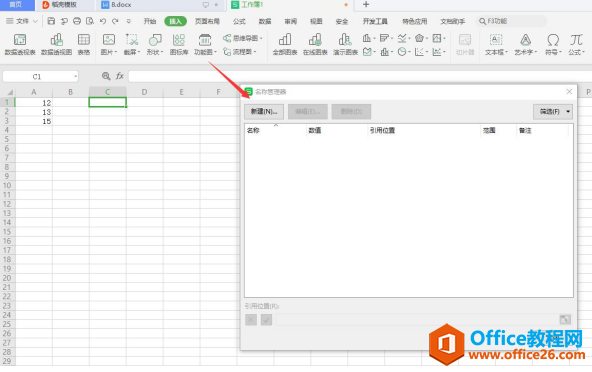Select column B header
The image size is (592, 372).
71,92
